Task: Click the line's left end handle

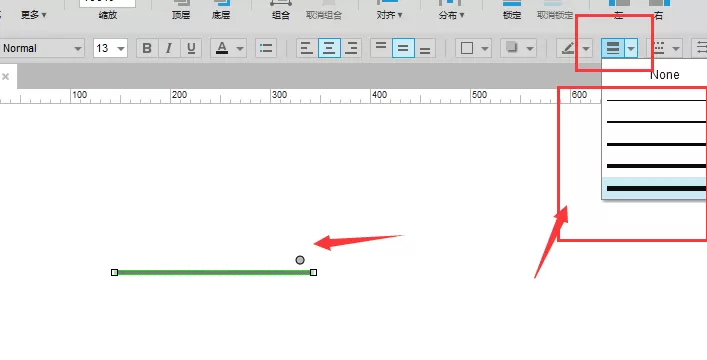Action: 115,272
